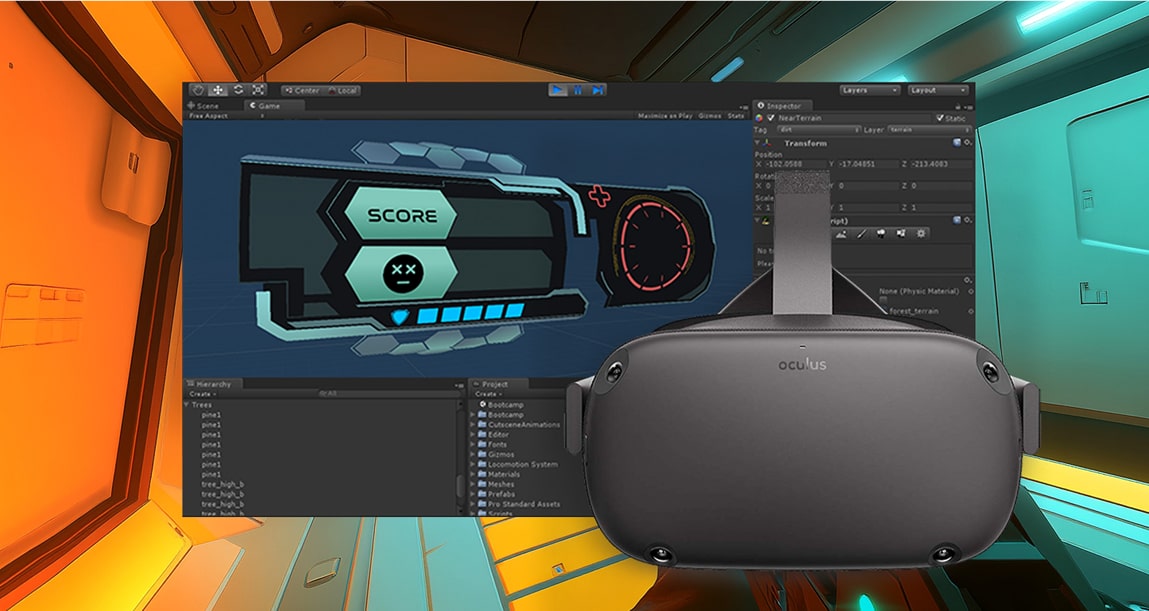Switch to the Scene tab
Viewport: 1149px width, 611px height.
coord(203,106)
